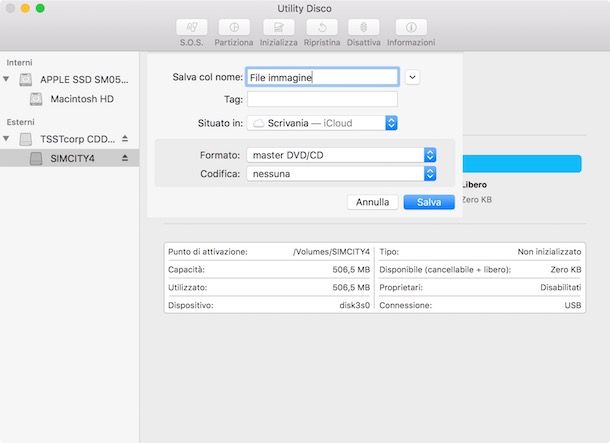Click the S.O.S. first aid toolbar icon
Image resolution: width=610 pixels, height=443 pixels.
(x=191, y=28)
